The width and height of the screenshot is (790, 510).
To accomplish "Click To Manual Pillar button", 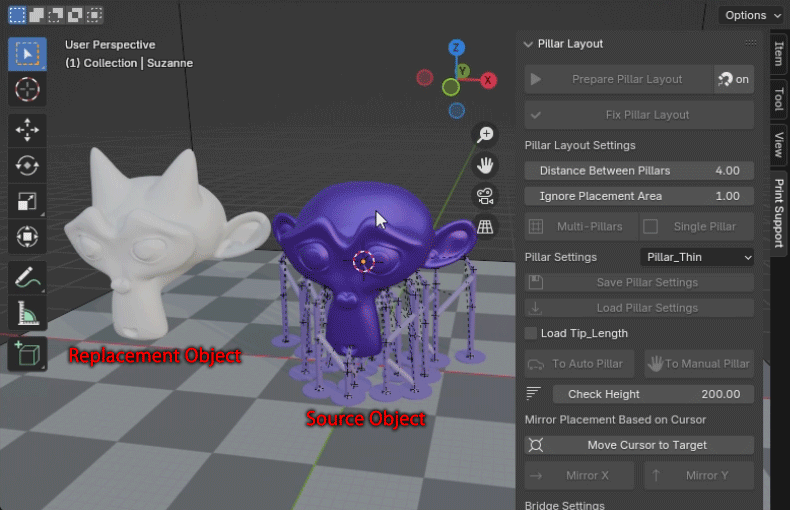I will (x=699, y=364).
